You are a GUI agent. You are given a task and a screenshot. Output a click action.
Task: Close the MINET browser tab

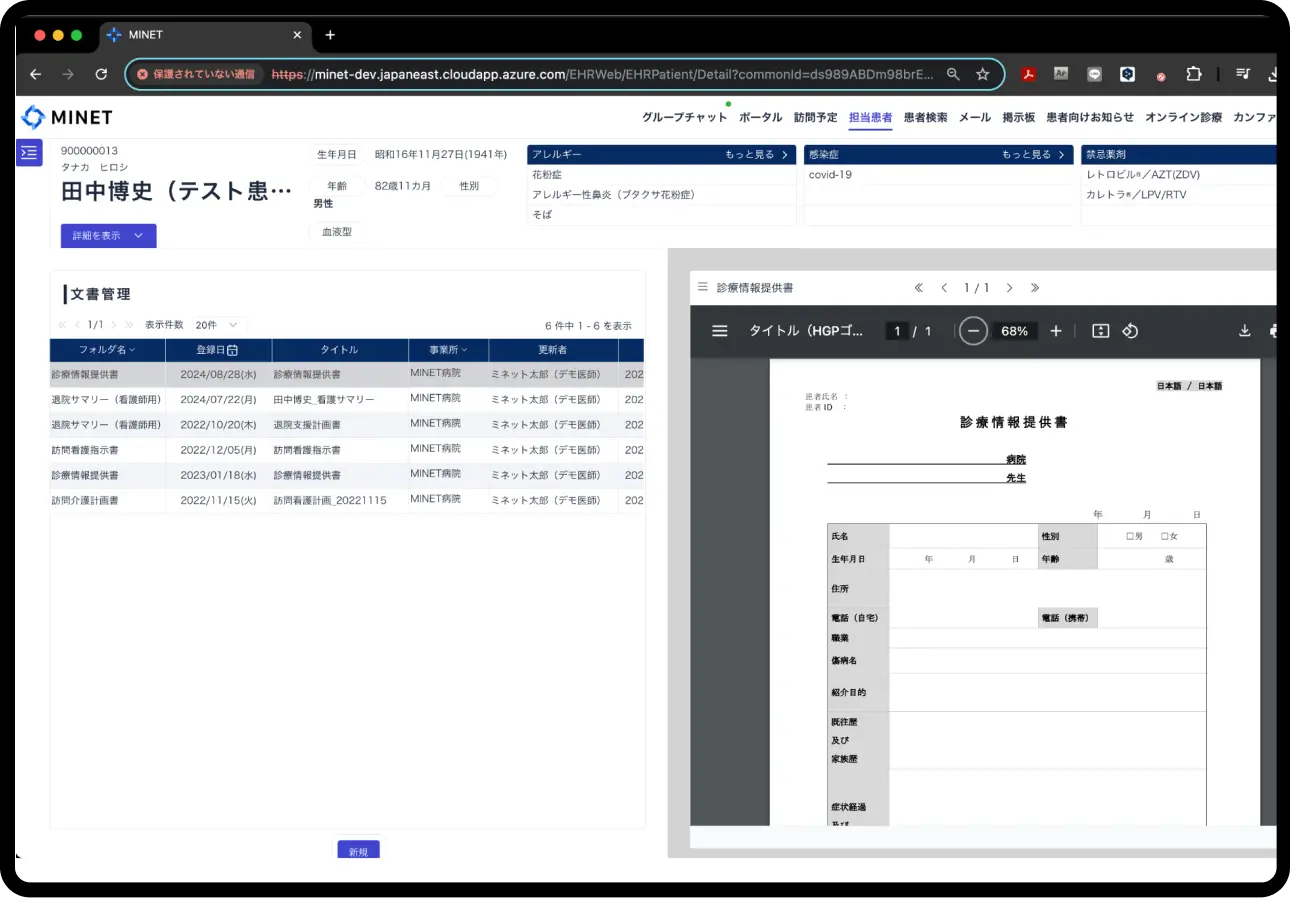tap(297, 35)
